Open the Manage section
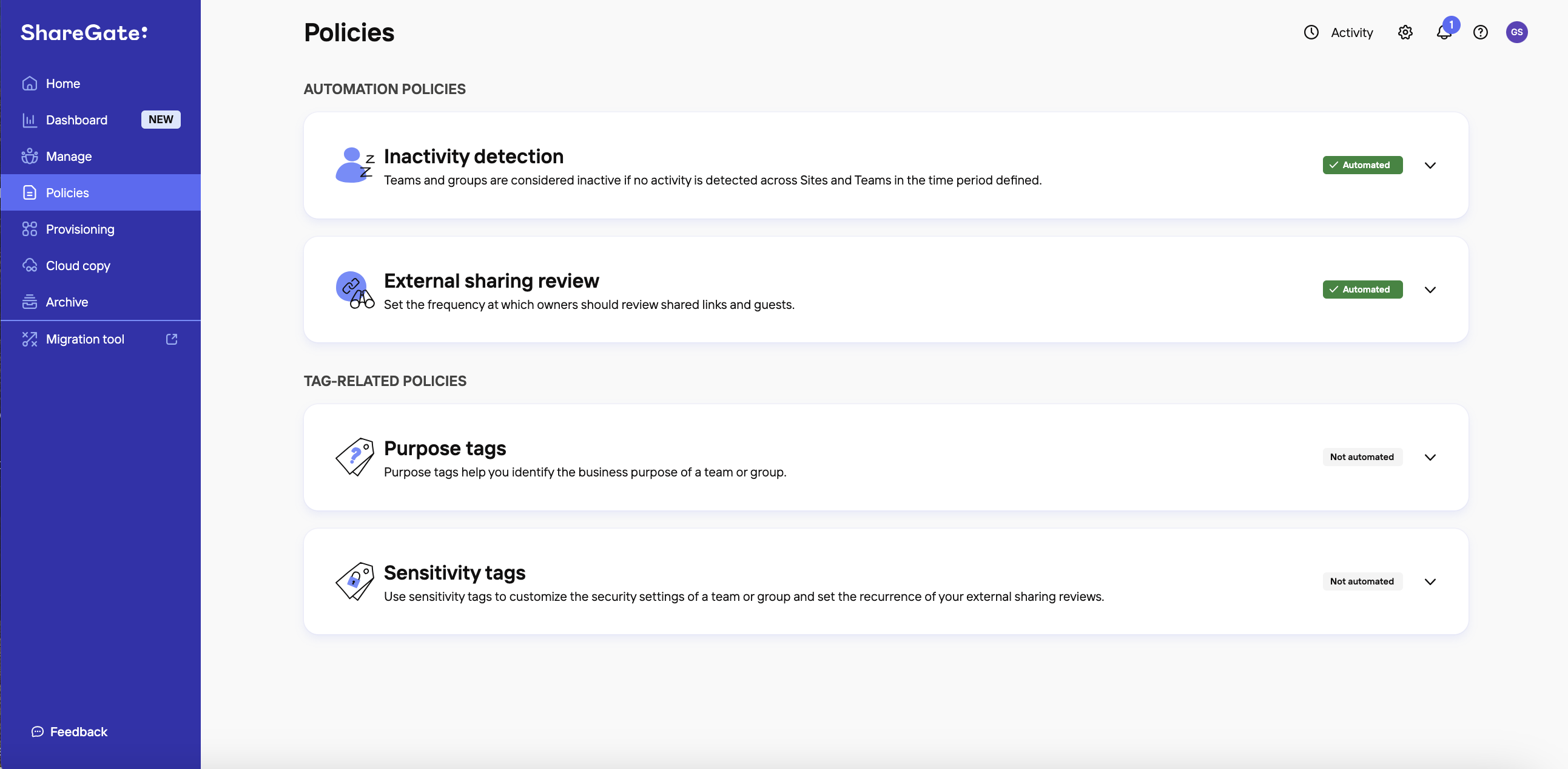1568x769 pixels. [101, 157]
